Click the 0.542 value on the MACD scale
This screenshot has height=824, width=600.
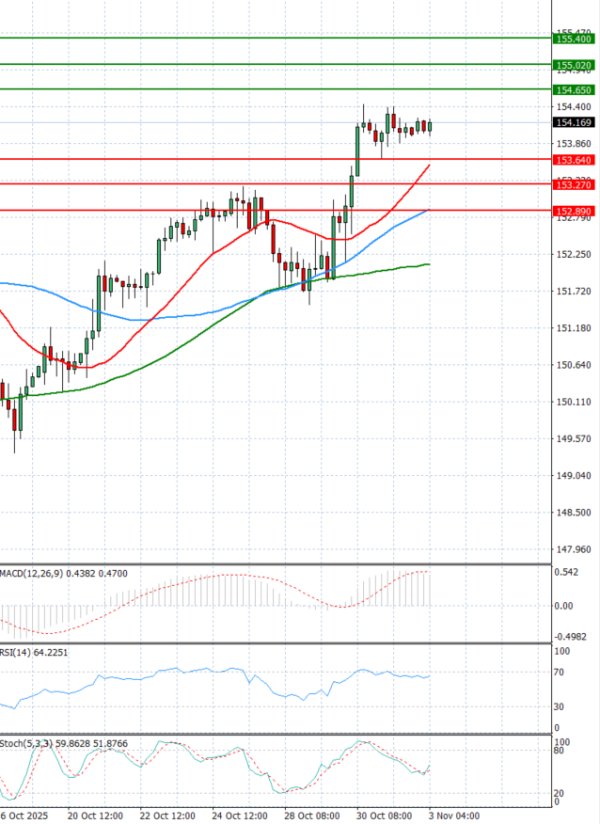tap(569, 572)
